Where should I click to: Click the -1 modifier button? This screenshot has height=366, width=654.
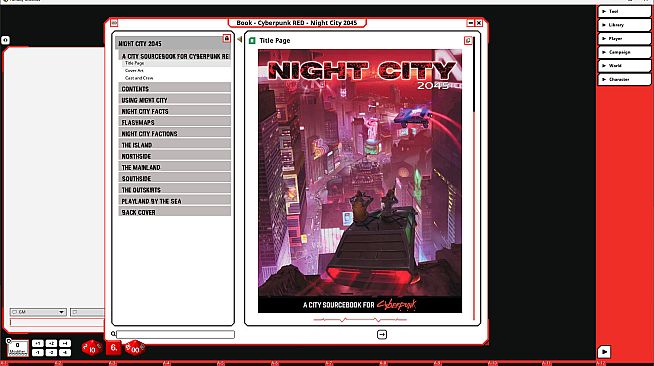click(x=38, y=352)
